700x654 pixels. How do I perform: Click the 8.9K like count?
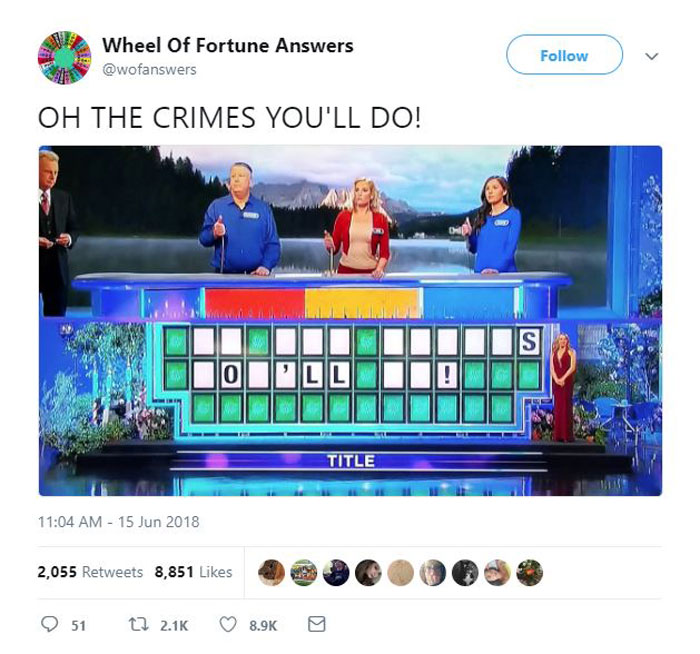coord(263,625)
